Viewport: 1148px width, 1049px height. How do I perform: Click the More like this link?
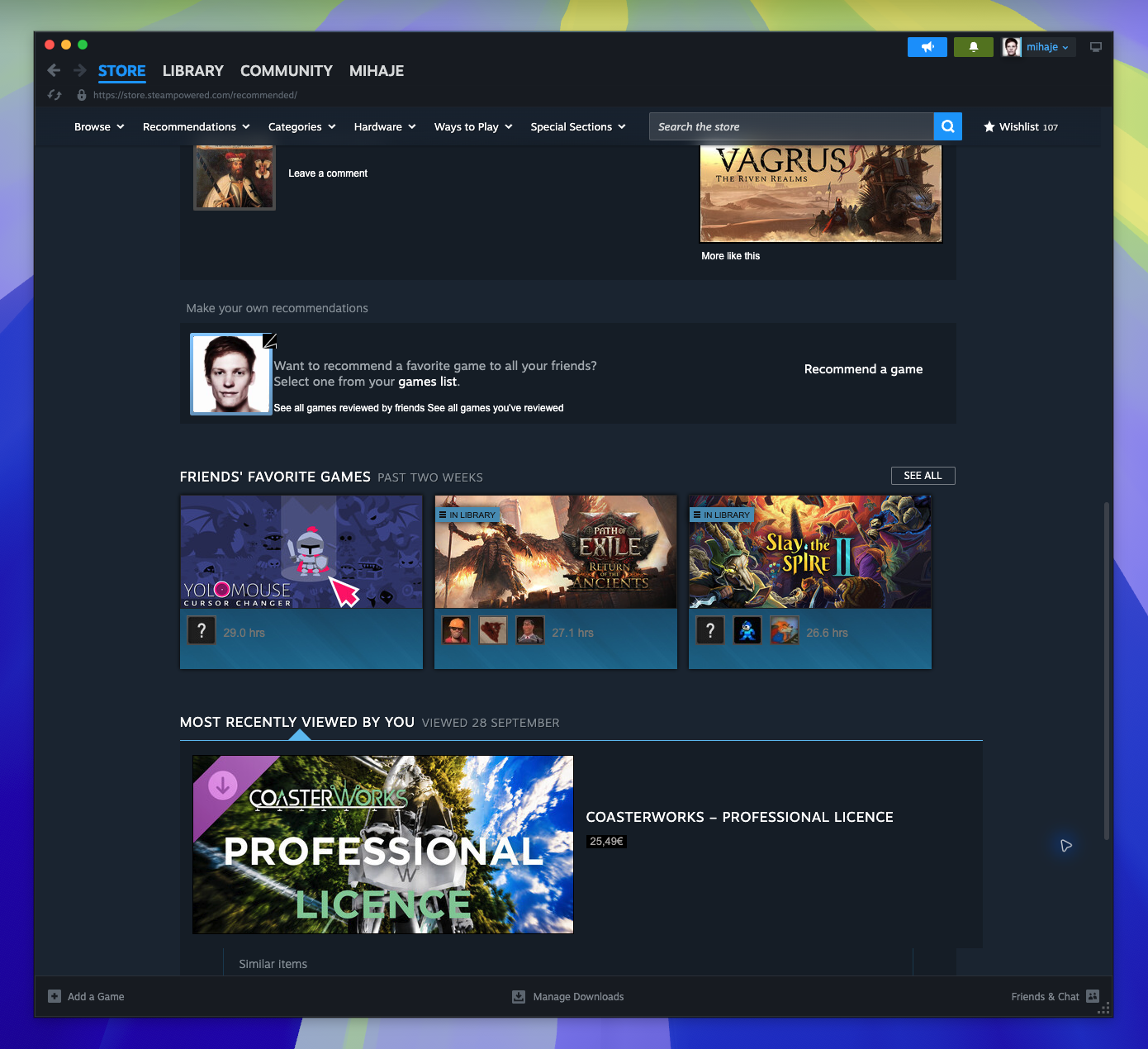coord(731,256)
